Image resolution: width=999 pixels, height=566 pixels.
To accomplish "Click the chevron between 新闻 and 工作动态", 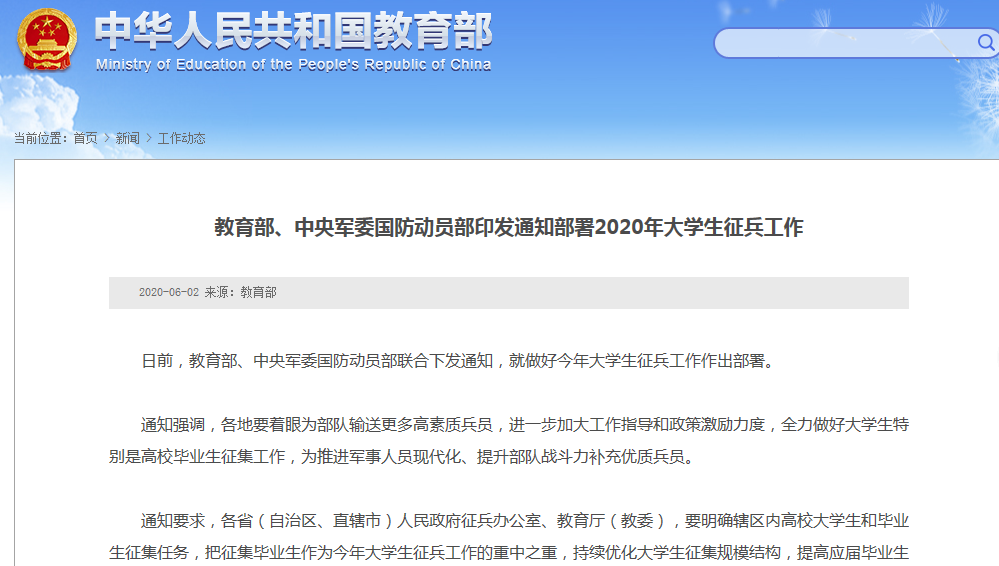I will (149, 138).
